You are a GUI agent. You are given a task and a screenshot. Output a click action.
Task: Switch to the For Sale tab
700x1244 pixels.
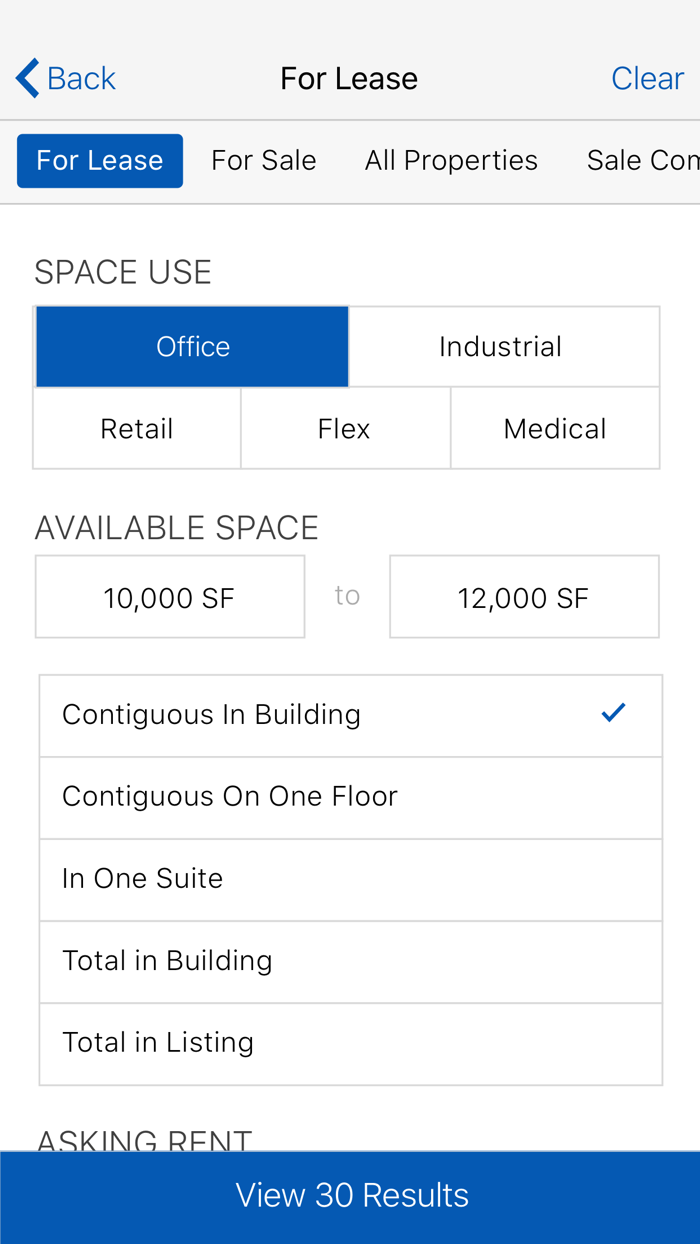click(262, 158)
